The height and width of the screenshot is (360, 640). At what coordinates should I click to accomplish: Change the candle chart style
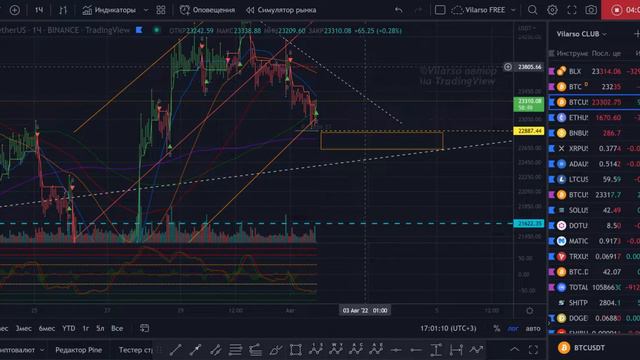pyautogui.click(x=63, y=10)
